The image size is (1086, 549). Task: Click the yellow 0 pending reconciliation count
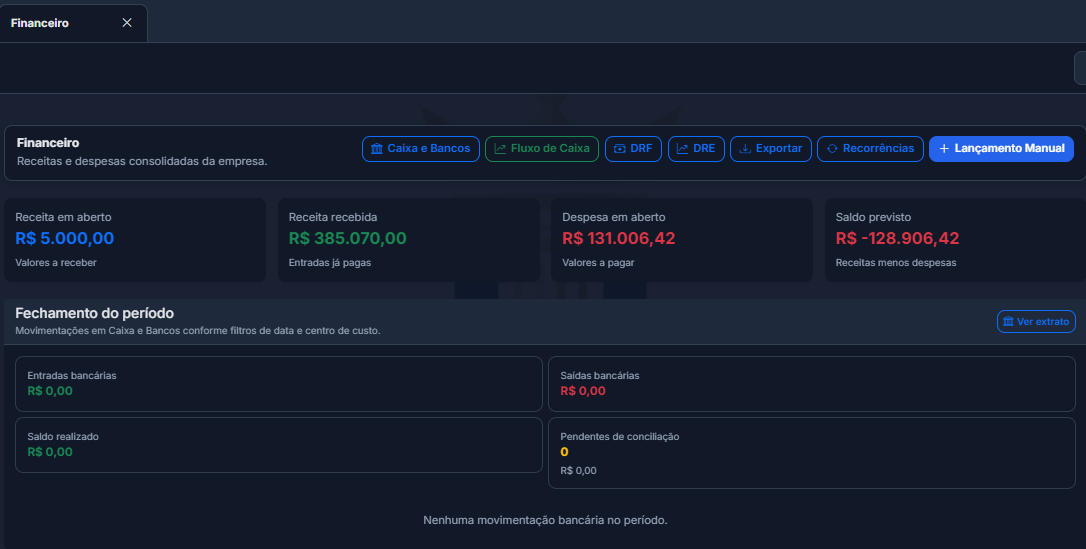[564, 452]
